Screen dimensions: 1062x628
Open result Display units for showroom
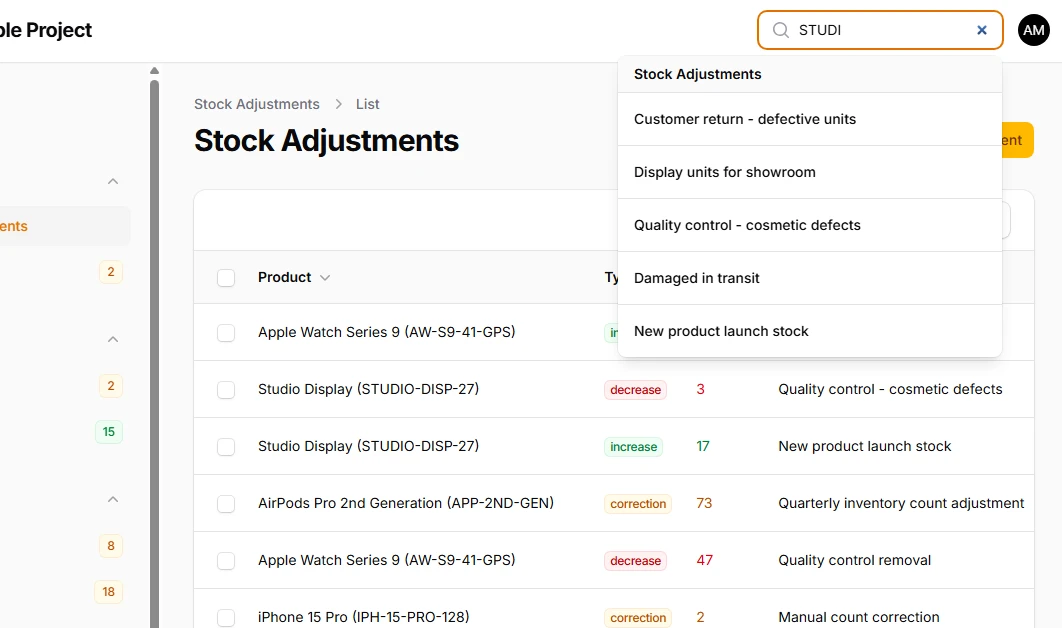click(809, 172)
